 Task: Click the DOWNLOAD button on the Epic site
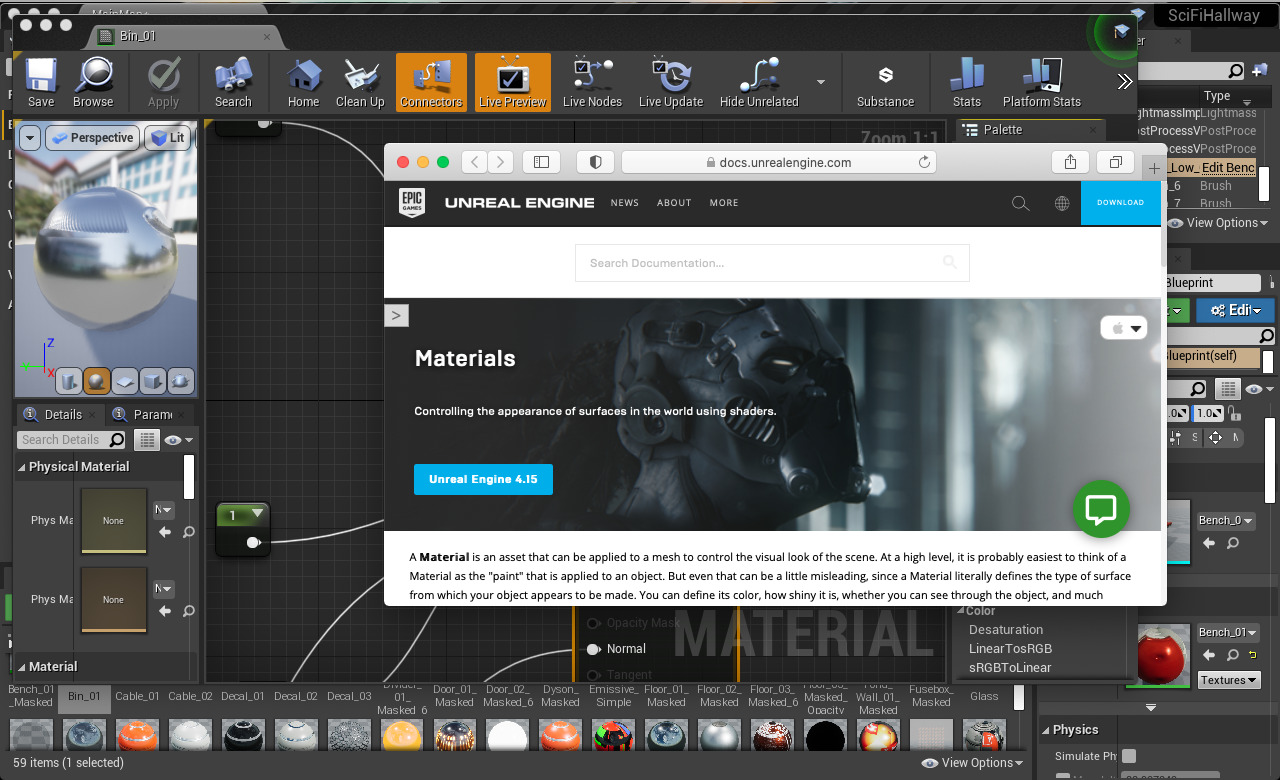pyautogui.click(x=1120, y=202)
